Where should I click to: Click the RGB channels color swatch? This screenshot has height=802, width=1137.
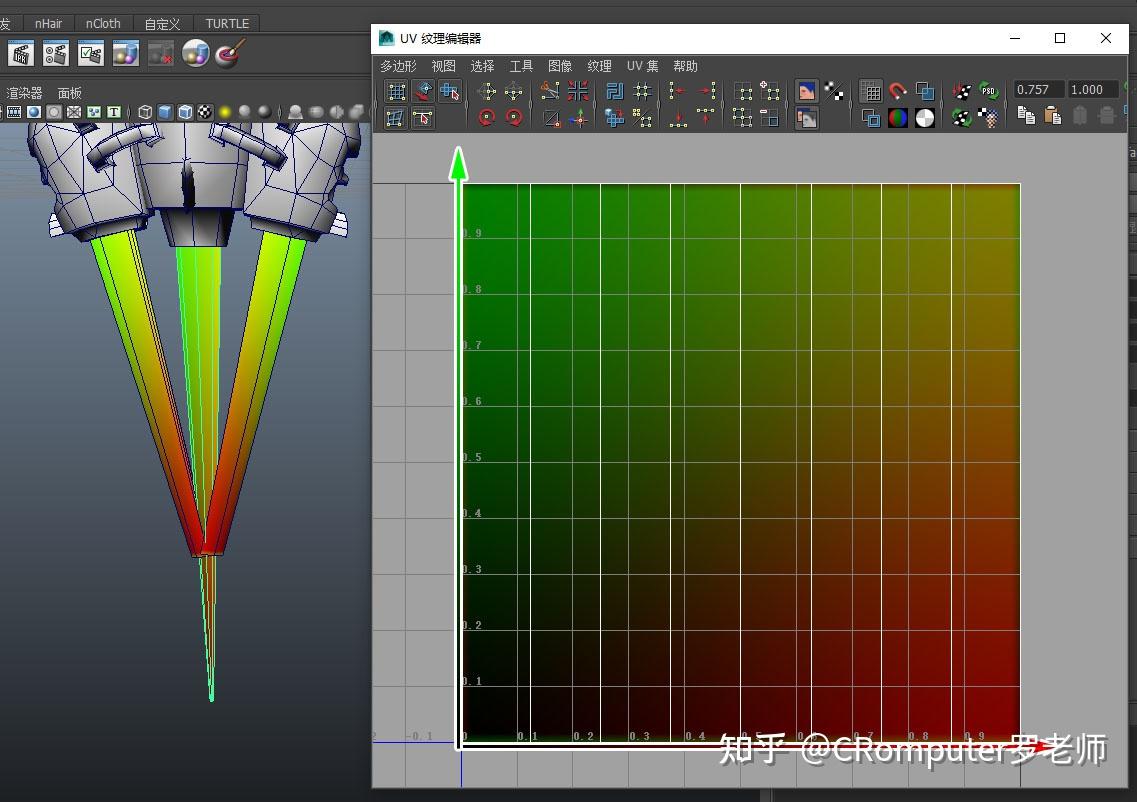tap(898, 116)
